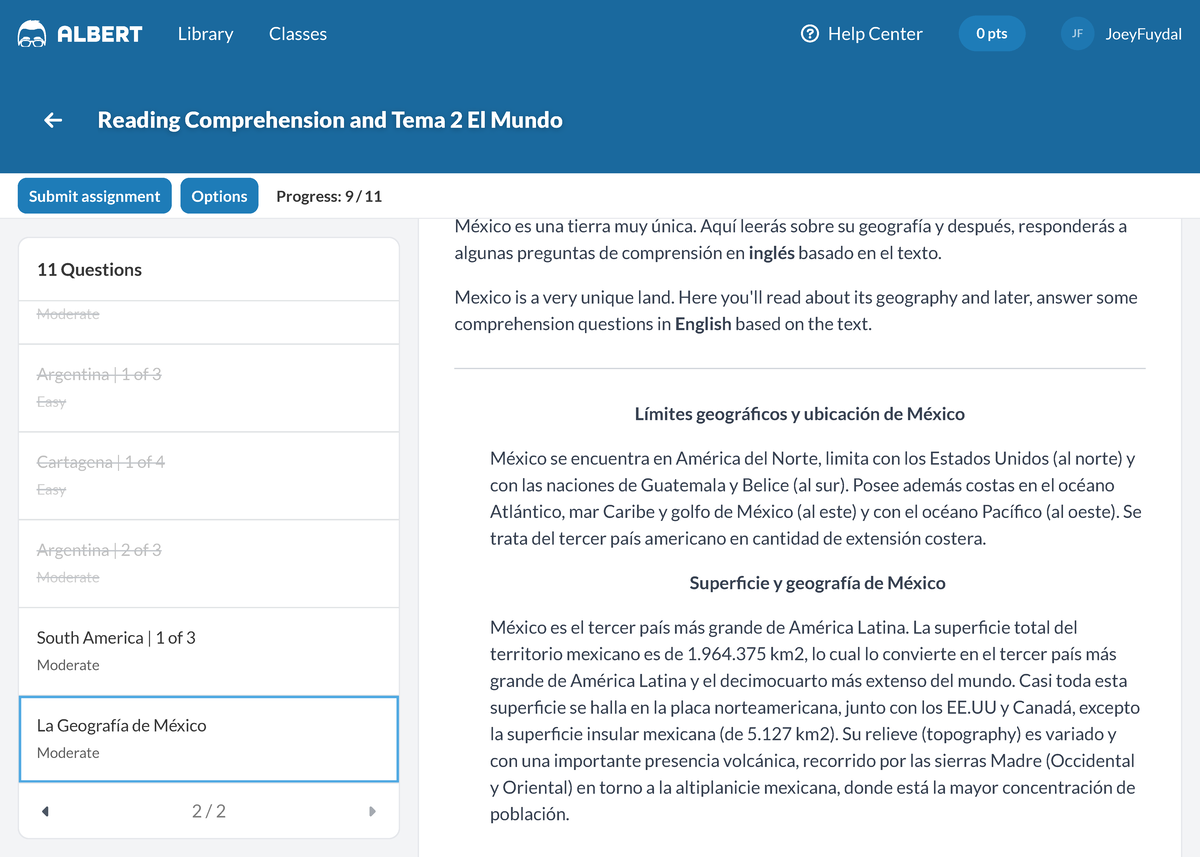
Task: Open Argentina 1 of 3 question
Action: (x=209, y=386)
